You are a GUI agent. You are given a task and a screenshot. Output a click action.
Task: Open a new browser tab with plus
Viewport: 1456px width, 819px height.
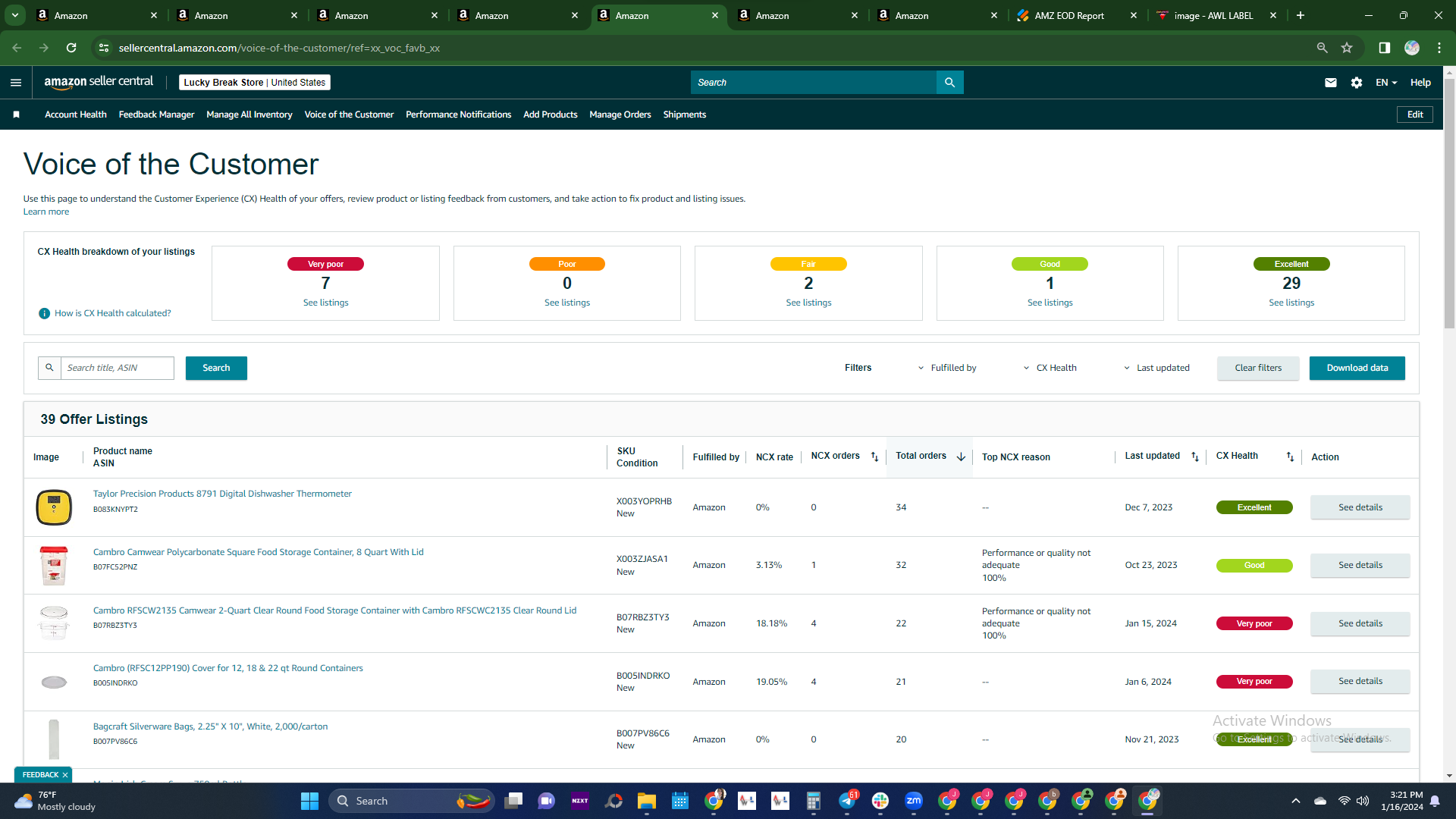click(x=1301, y=15)
